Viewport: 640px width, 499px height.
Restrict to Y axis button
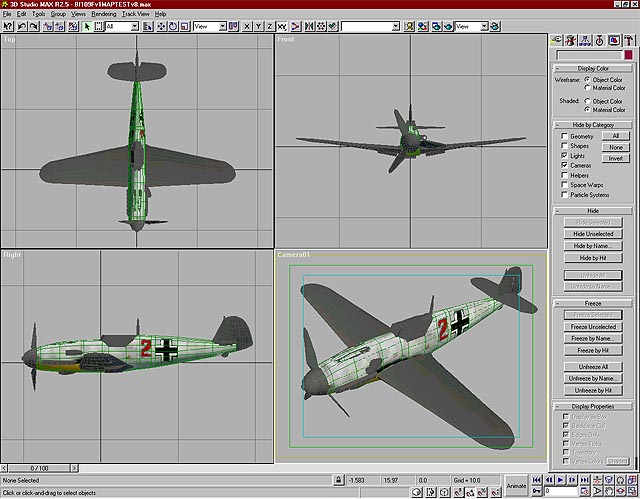point(258,27)
